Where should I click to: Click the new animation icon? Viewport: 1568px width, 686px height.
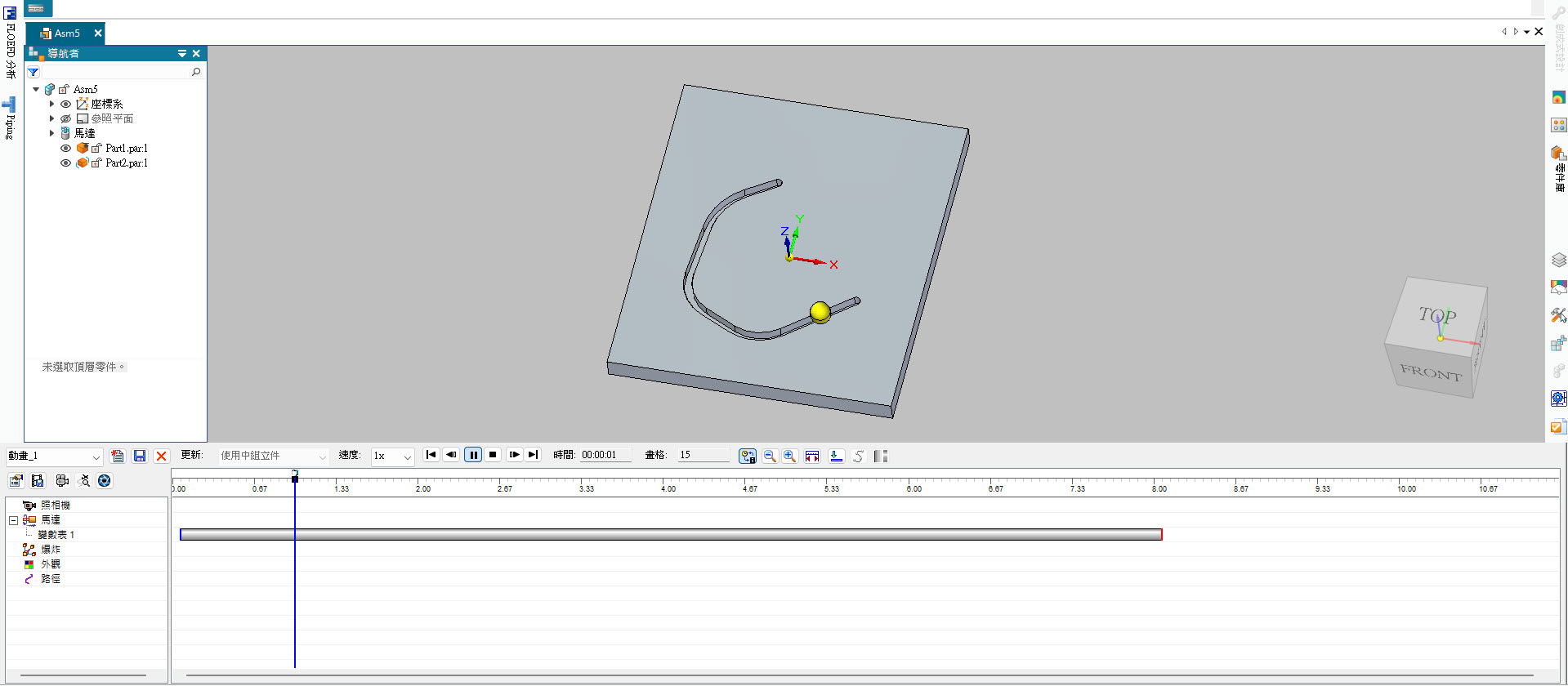pyautogui.click(x=118, y=456)
